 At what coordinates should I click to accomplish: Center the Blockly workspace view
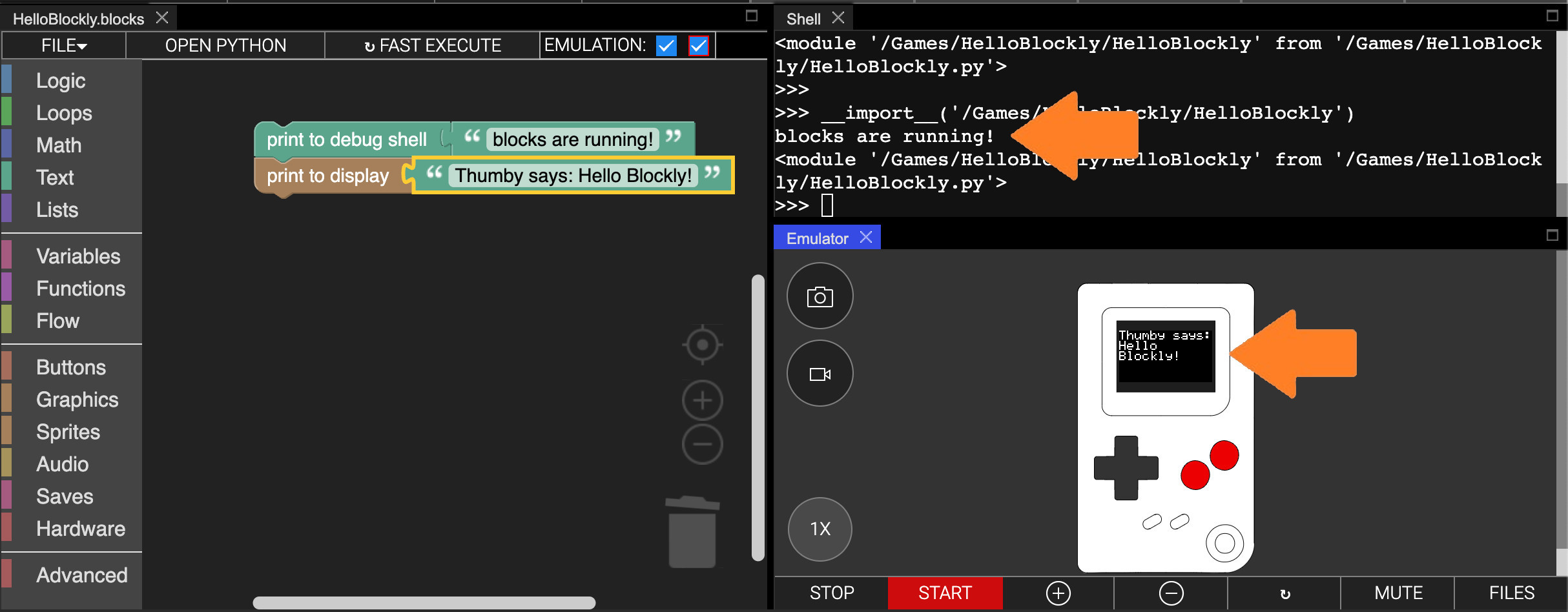coord(702,345)
